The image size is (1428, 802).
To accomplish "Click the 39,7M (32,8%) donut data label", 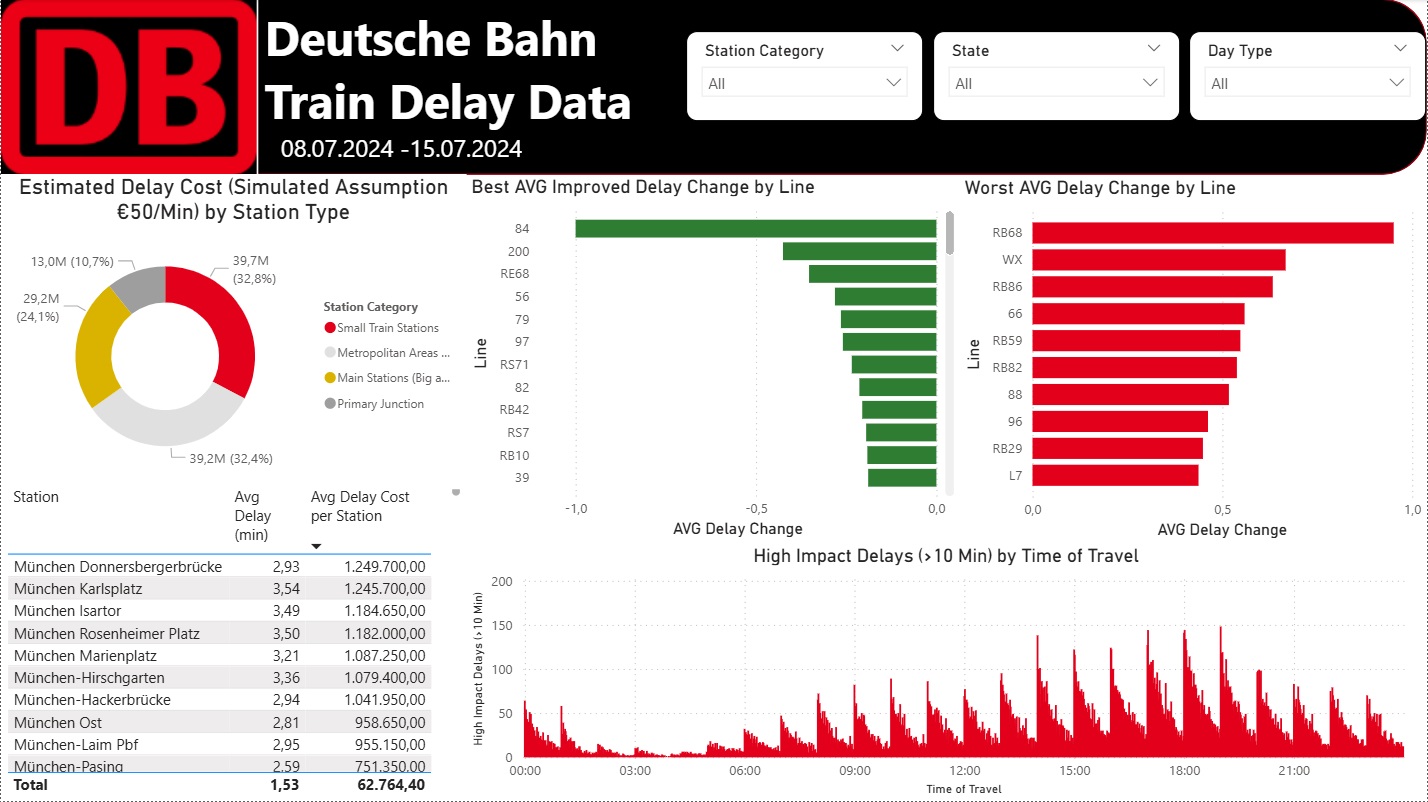I will pyautogui.click(x=254, y=270).
